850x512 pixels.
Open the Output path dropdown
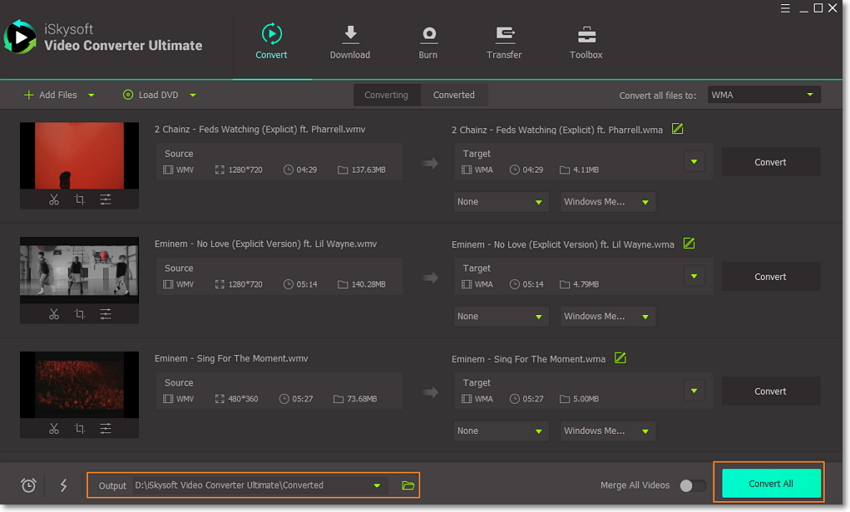pos(377,485)
